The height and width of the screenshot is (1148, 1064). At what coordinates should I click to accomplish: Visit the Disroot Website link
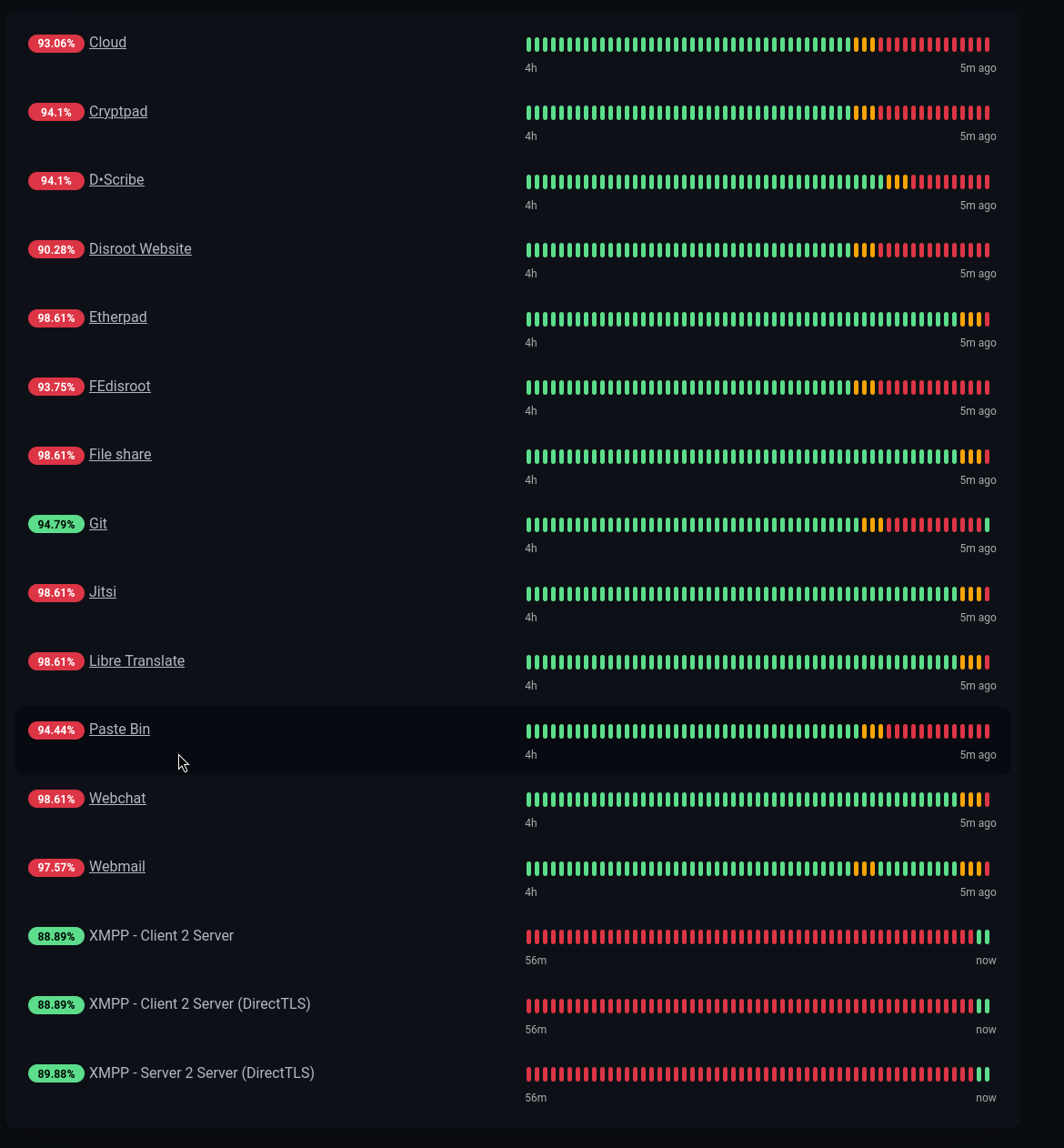pyautogui.click(x=140, y=249)
